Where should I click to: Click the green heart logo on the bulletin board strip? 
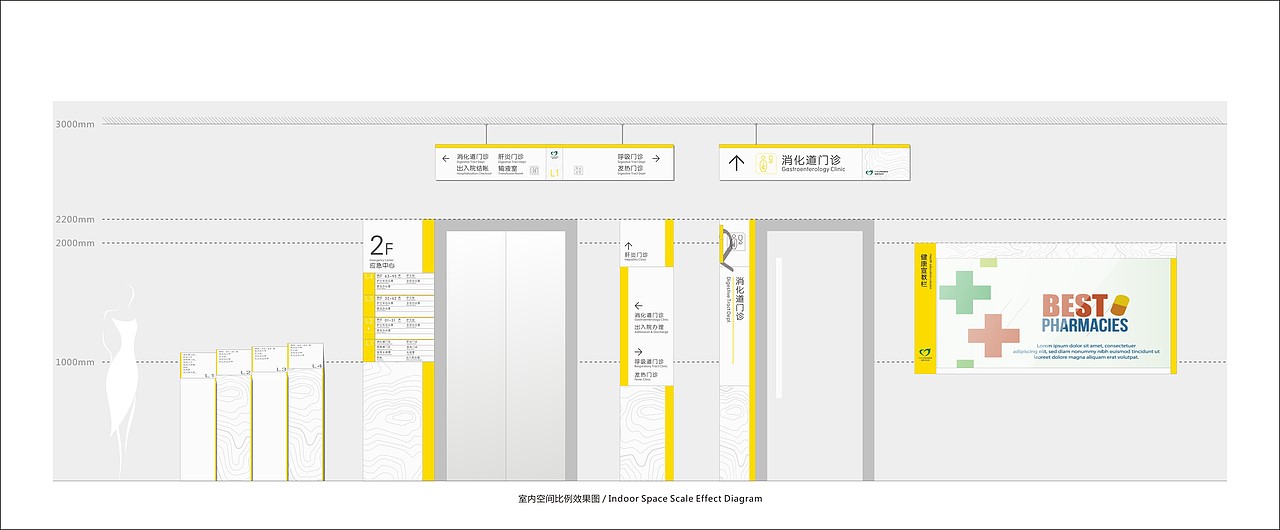[925, 353]
